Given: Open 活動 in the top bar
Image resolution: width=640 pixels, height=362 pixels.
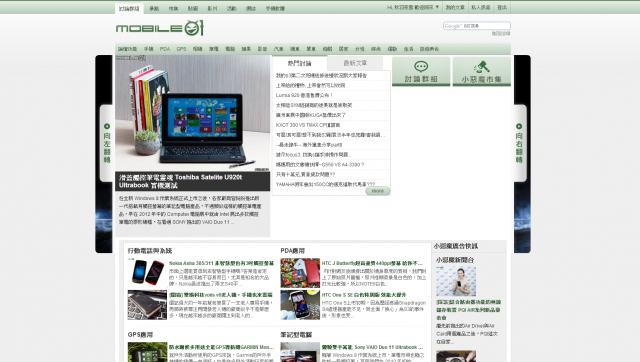Looking at the screenshot, I should click(x=231, y=8).
